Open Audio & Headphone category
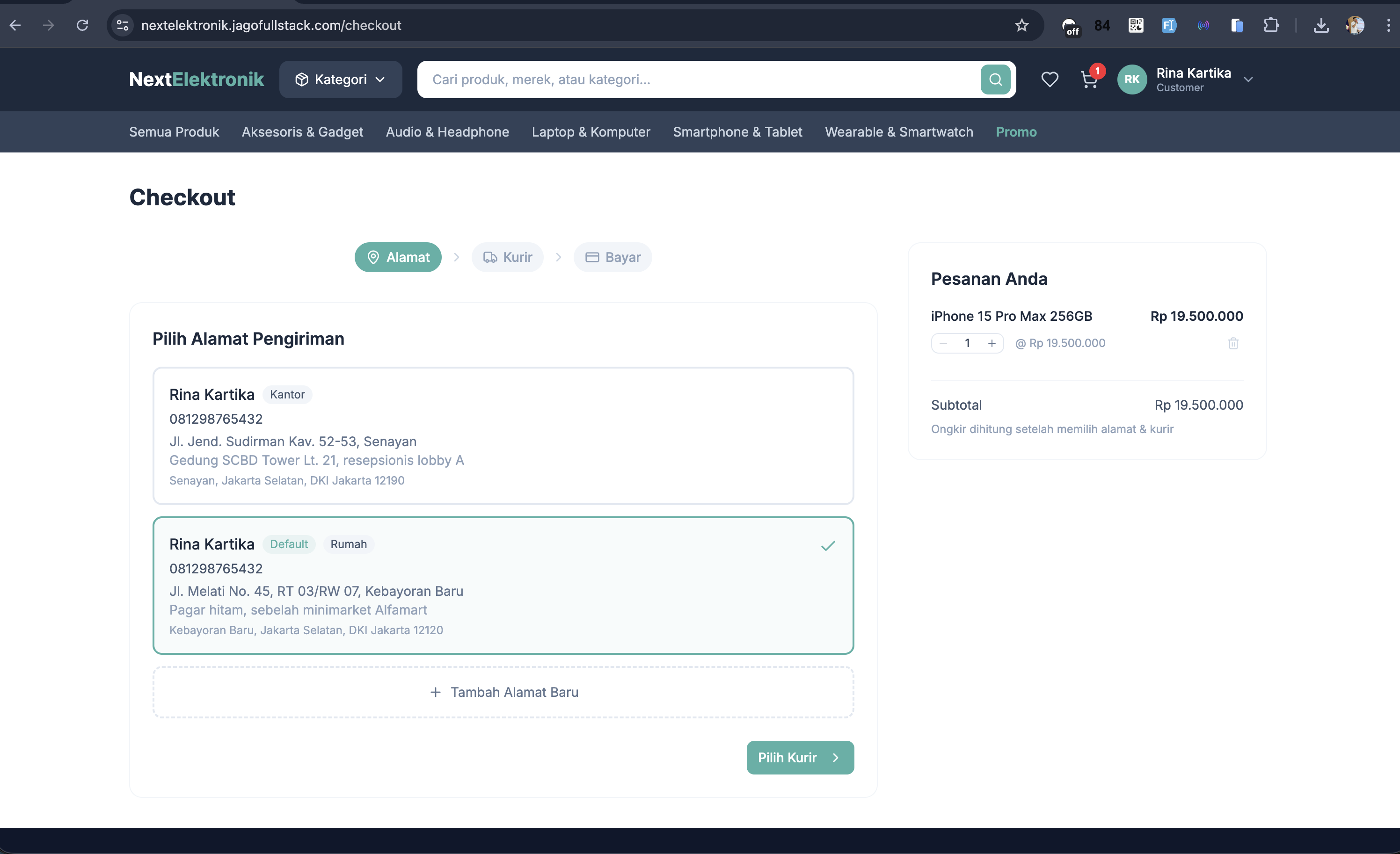This screenshot has height=854, width=1400. [x=447, y=132]
